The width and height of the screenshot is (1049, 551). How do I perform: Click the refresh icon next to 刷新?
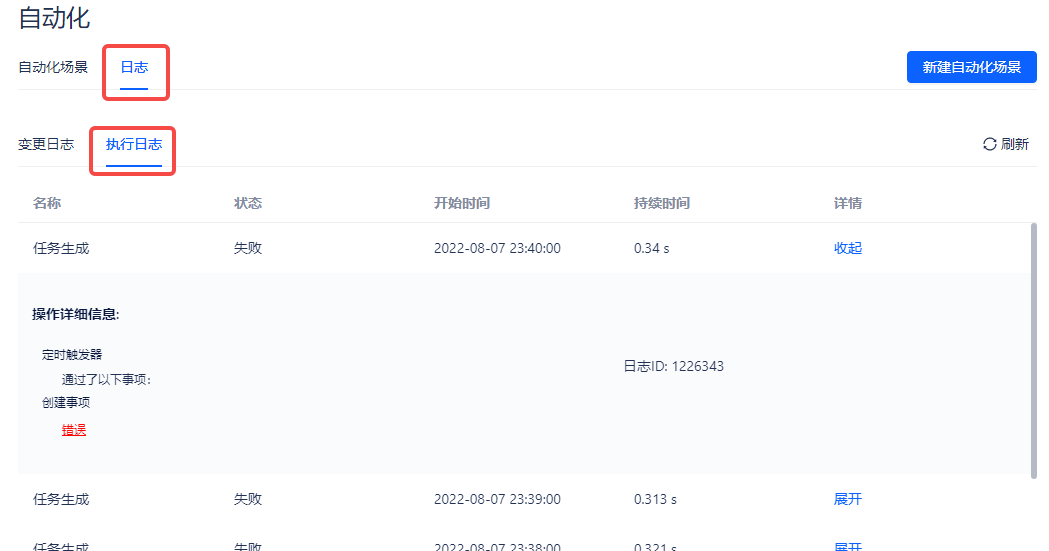click(x=989, y=144)
